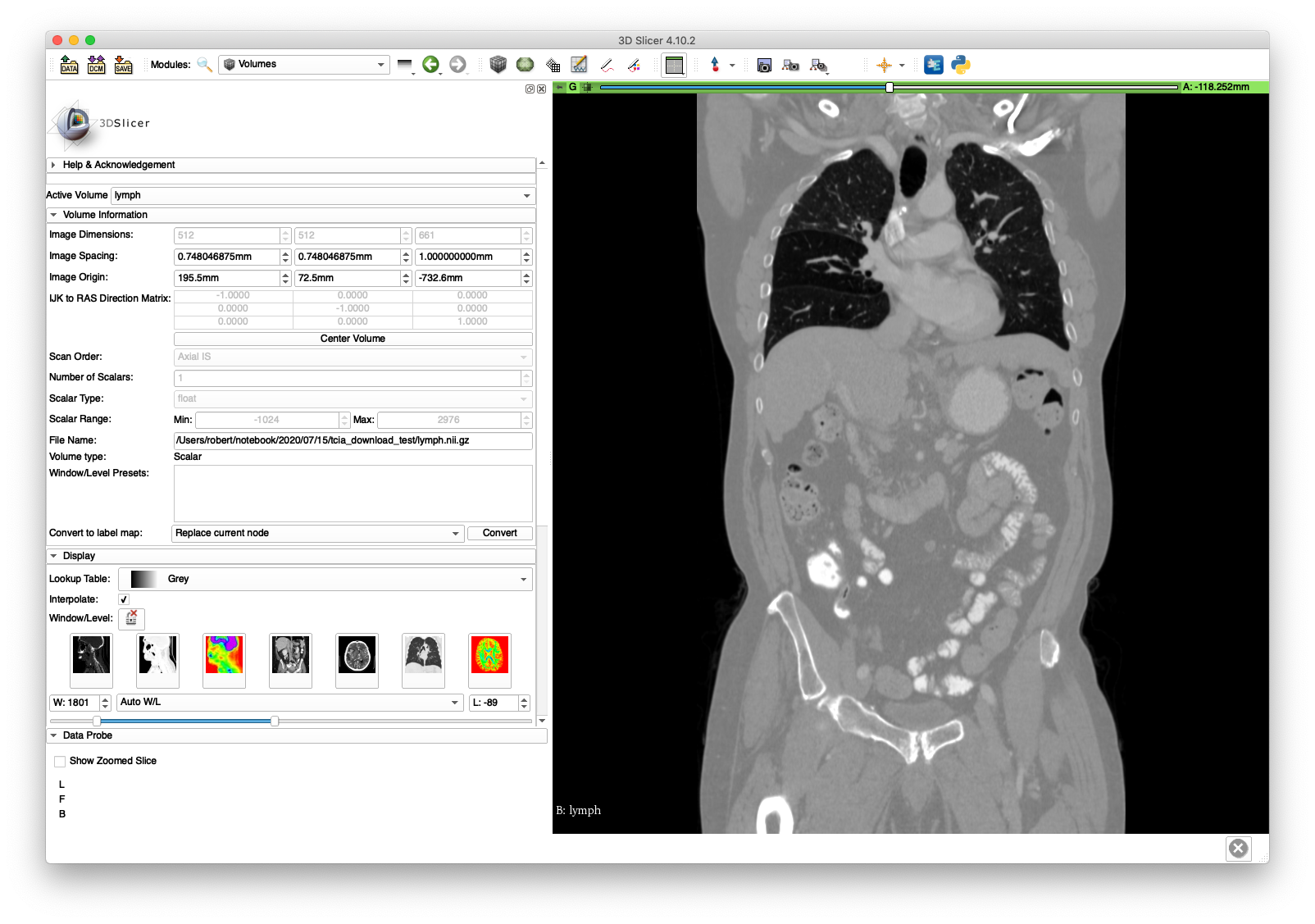Capture a screenshot with the camera icon
The image size is (1315, 924).
pos(764,65)
